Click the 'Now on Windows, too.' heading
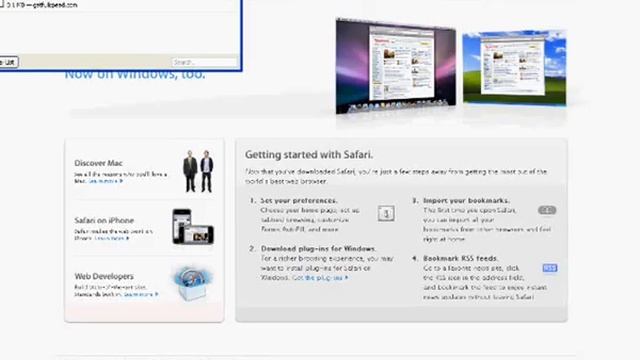640x360 pixels. [x=135, y=75]
